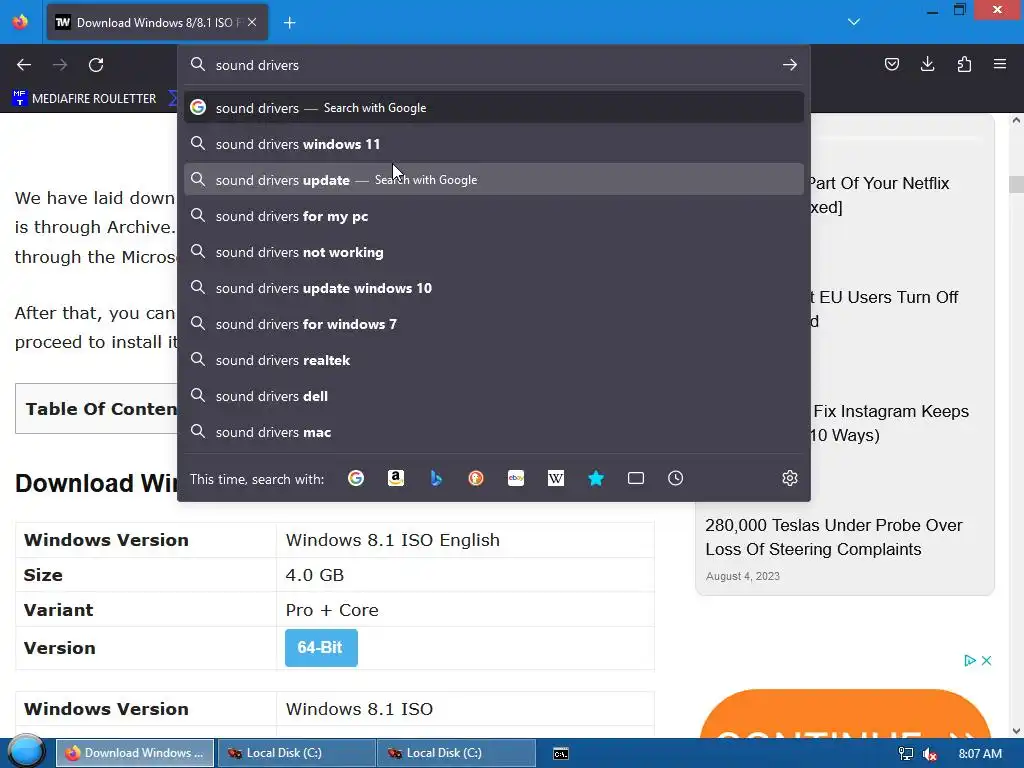Close the Download Windows 8/8.1 ISO tab
The height and width of the screenshot is (768, 1024).
pos(252,22)
